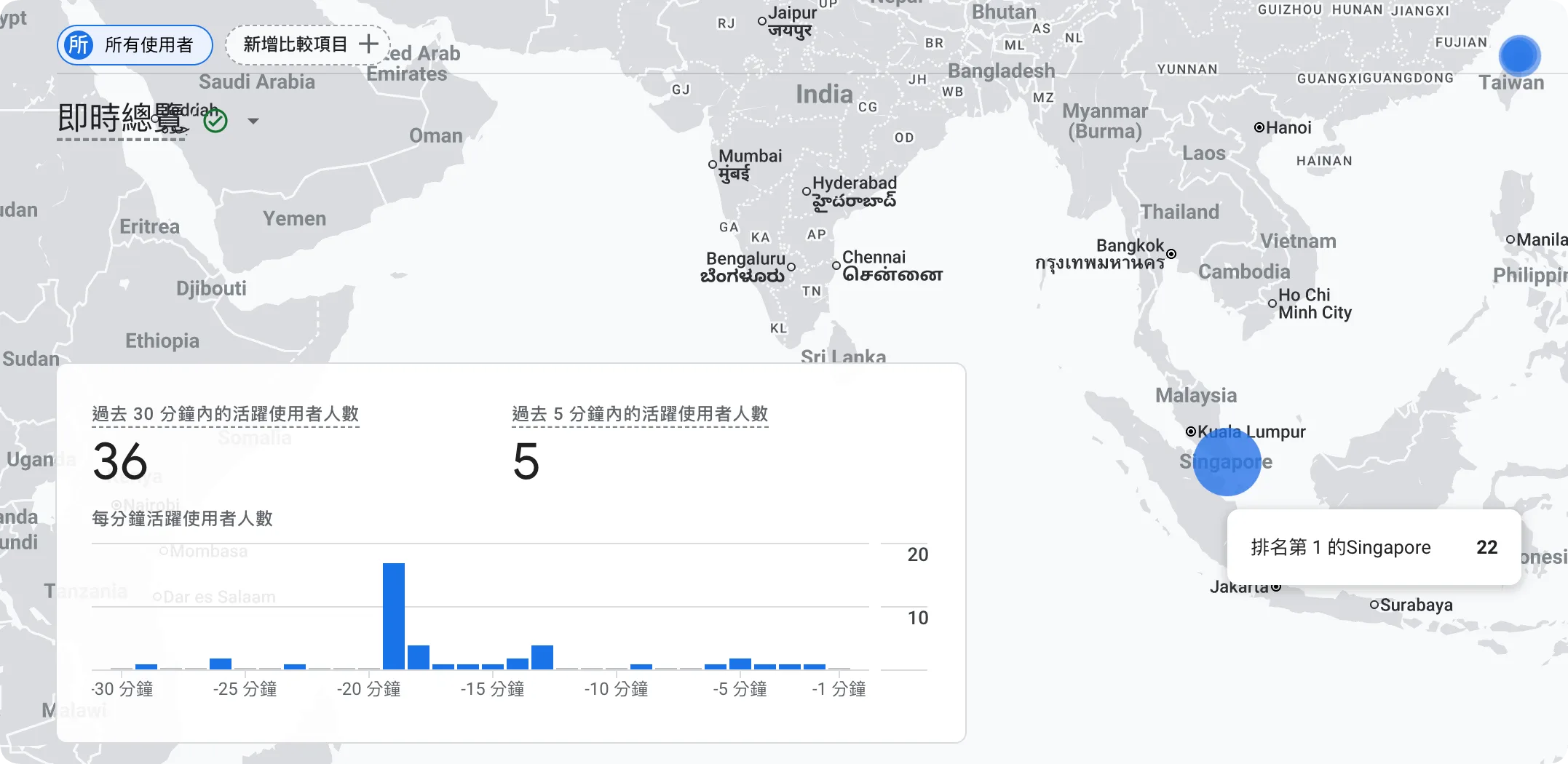Click the 排名第 1 的Singapore tooltip
This screenshot has width=1568, height=764.
pos(1374,547)
